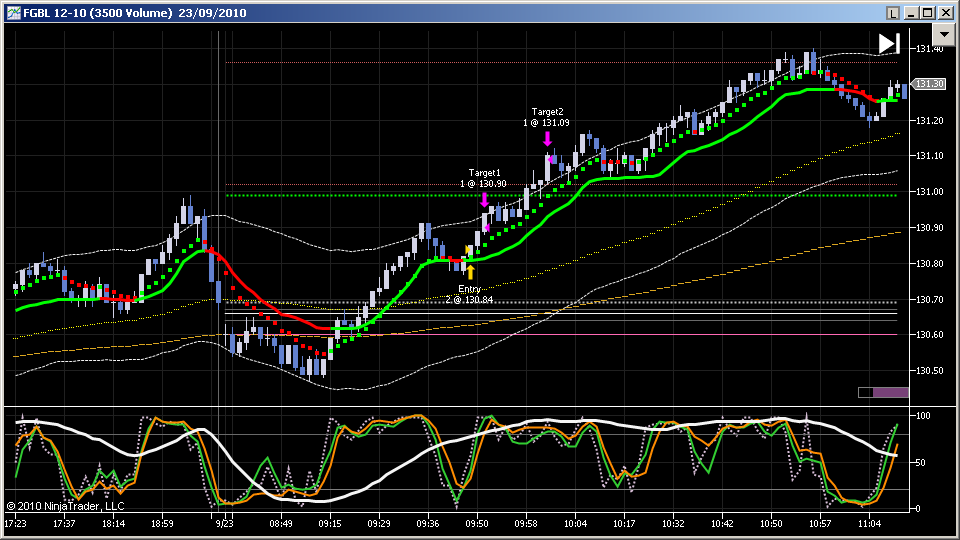Click the 131.10 price axis label
960x540 pixels.
pos(929,156)
